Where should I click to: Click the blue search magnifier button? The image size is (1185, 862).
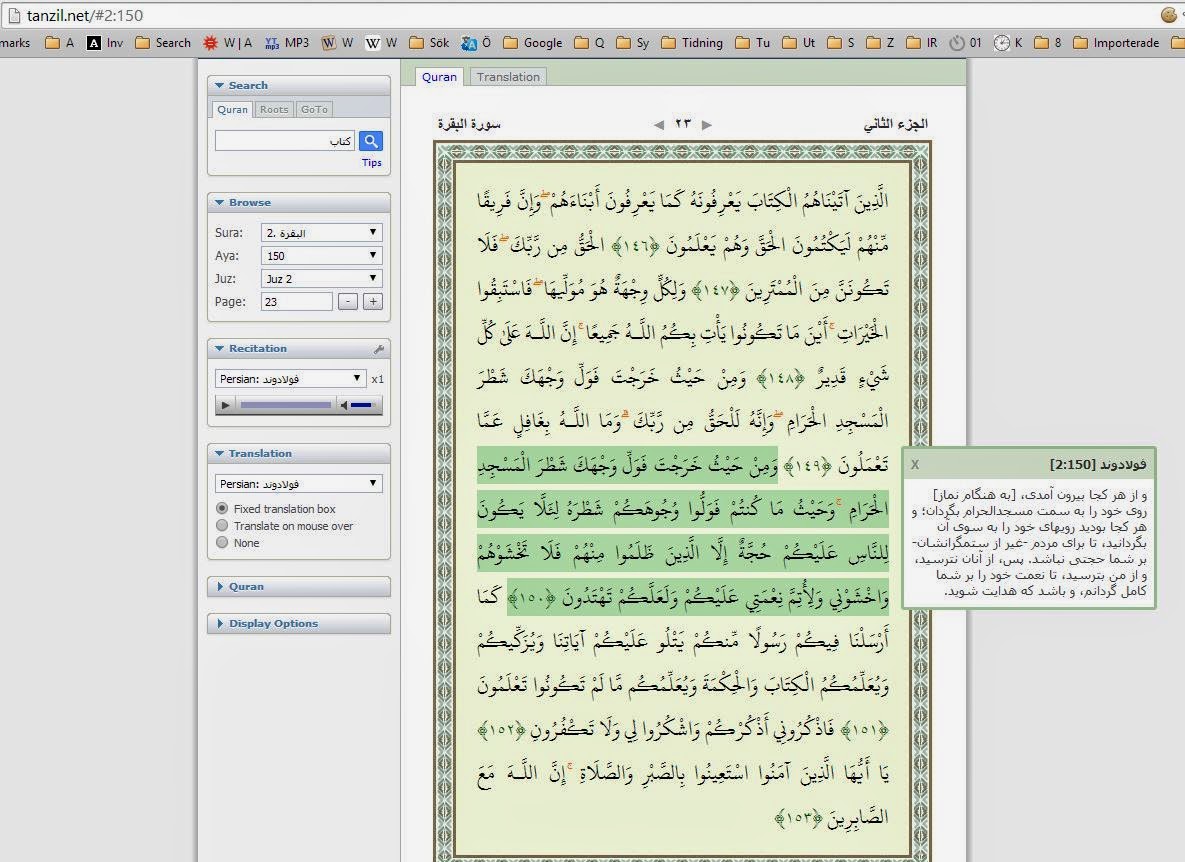[x=370, y=141]
